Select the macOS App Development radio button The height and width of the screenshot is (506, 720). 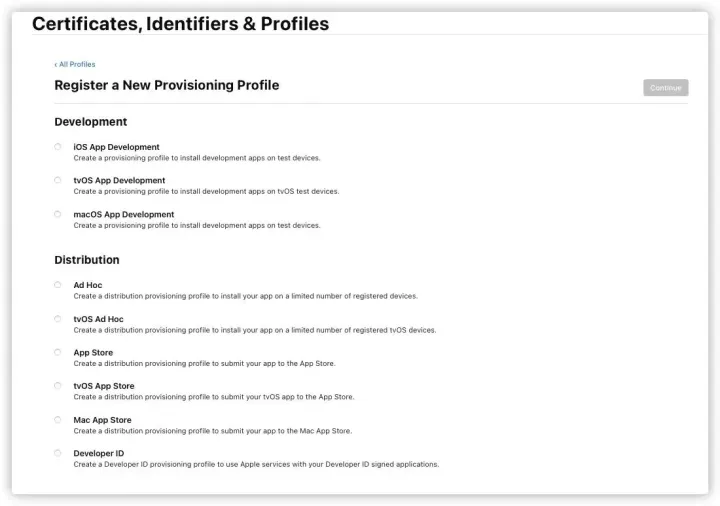point(58,214)
